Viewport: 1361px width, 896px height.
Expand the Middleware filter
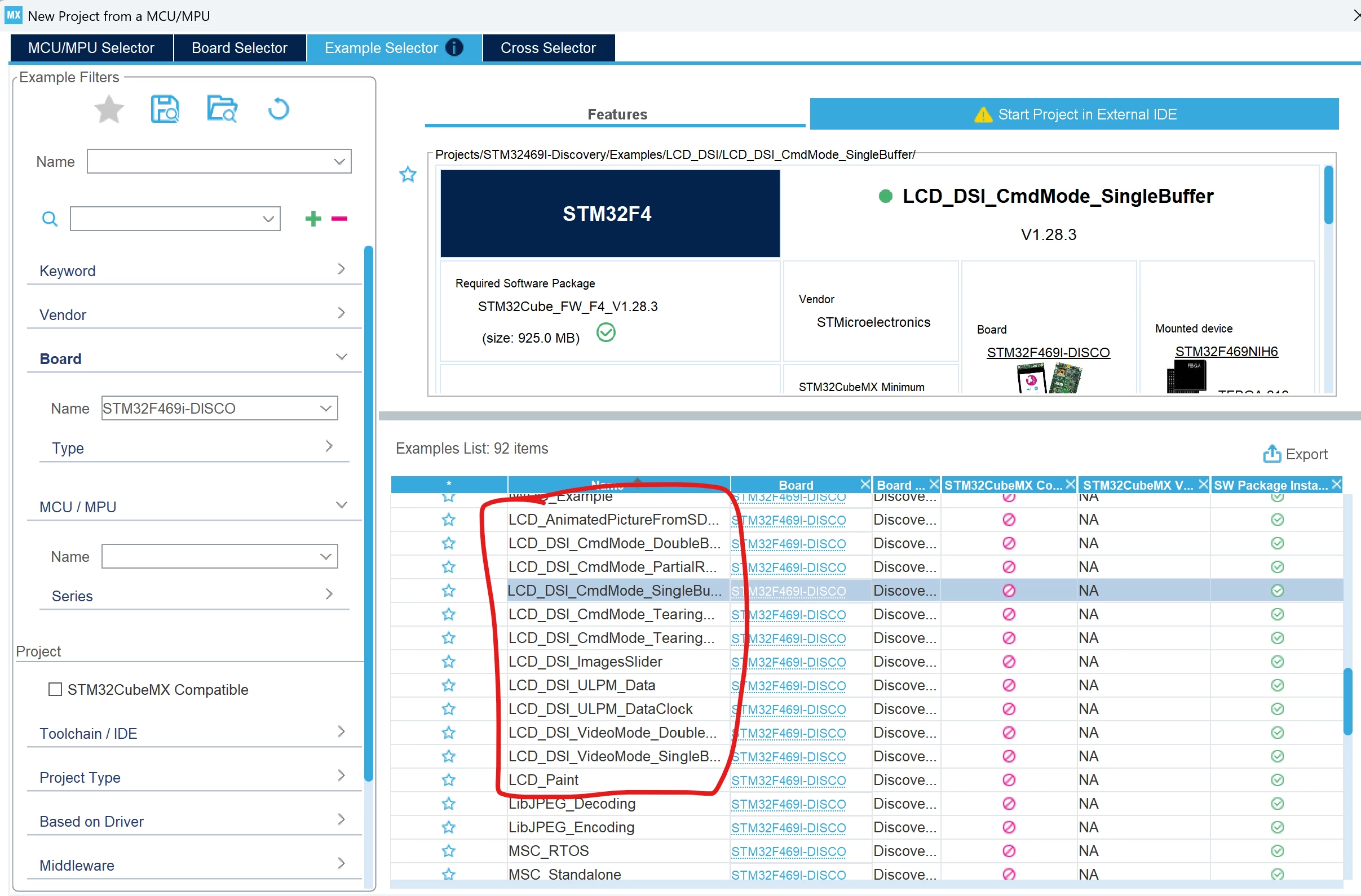pos(195,865)
